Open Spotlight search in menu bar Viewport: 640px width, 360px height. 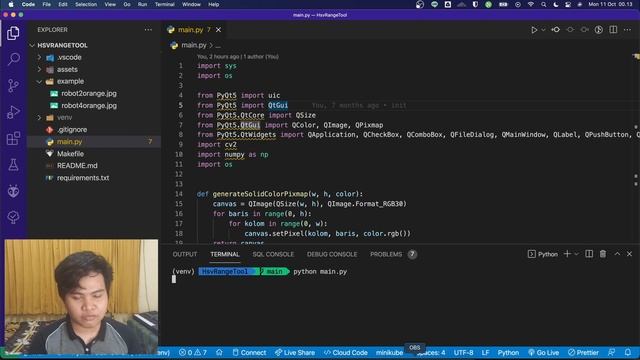point(543,4)
